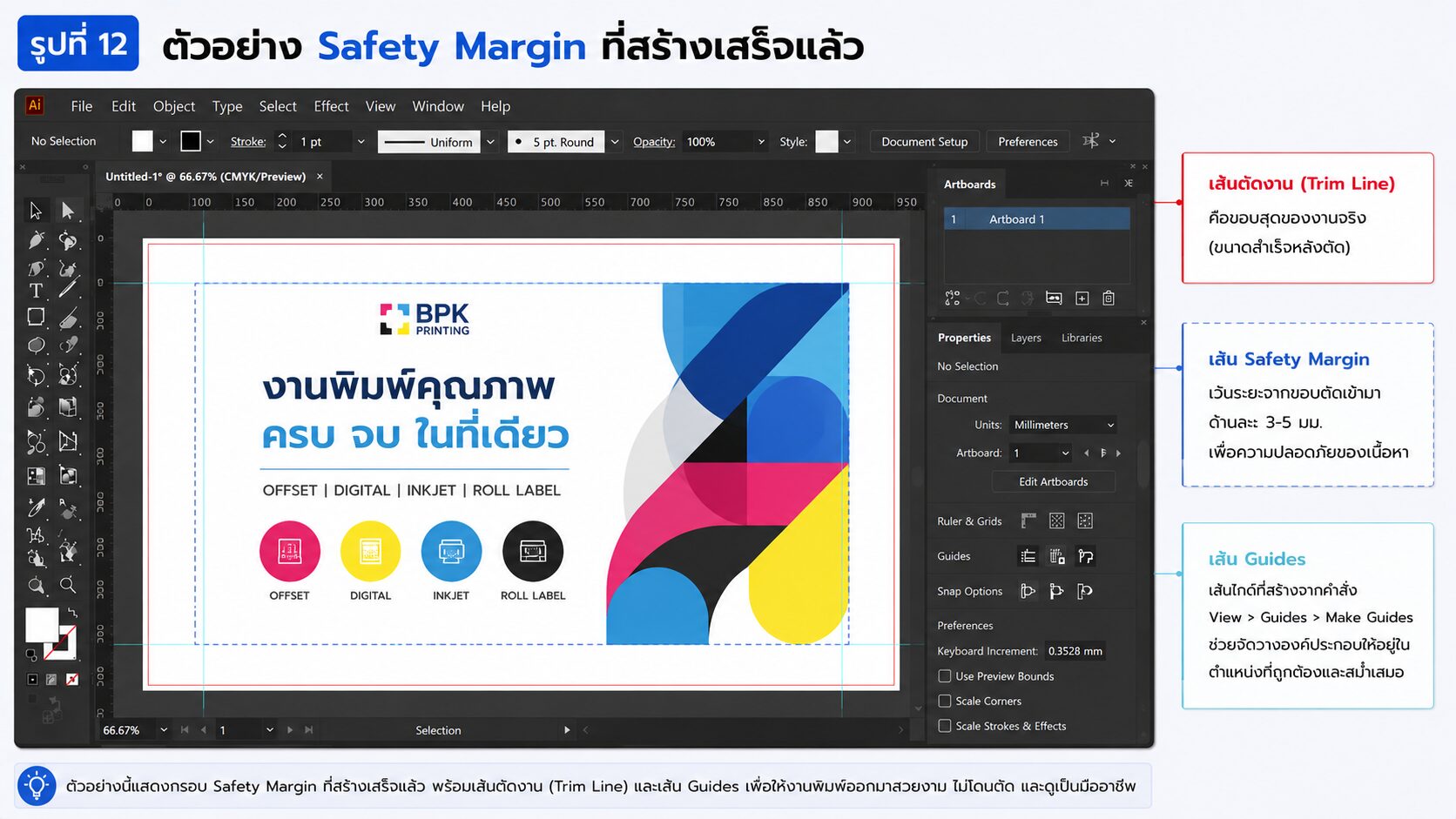Click the Rearrange Artboards icon
The height and width of the screenshot is (819, 1456).
tap(953, 299)
